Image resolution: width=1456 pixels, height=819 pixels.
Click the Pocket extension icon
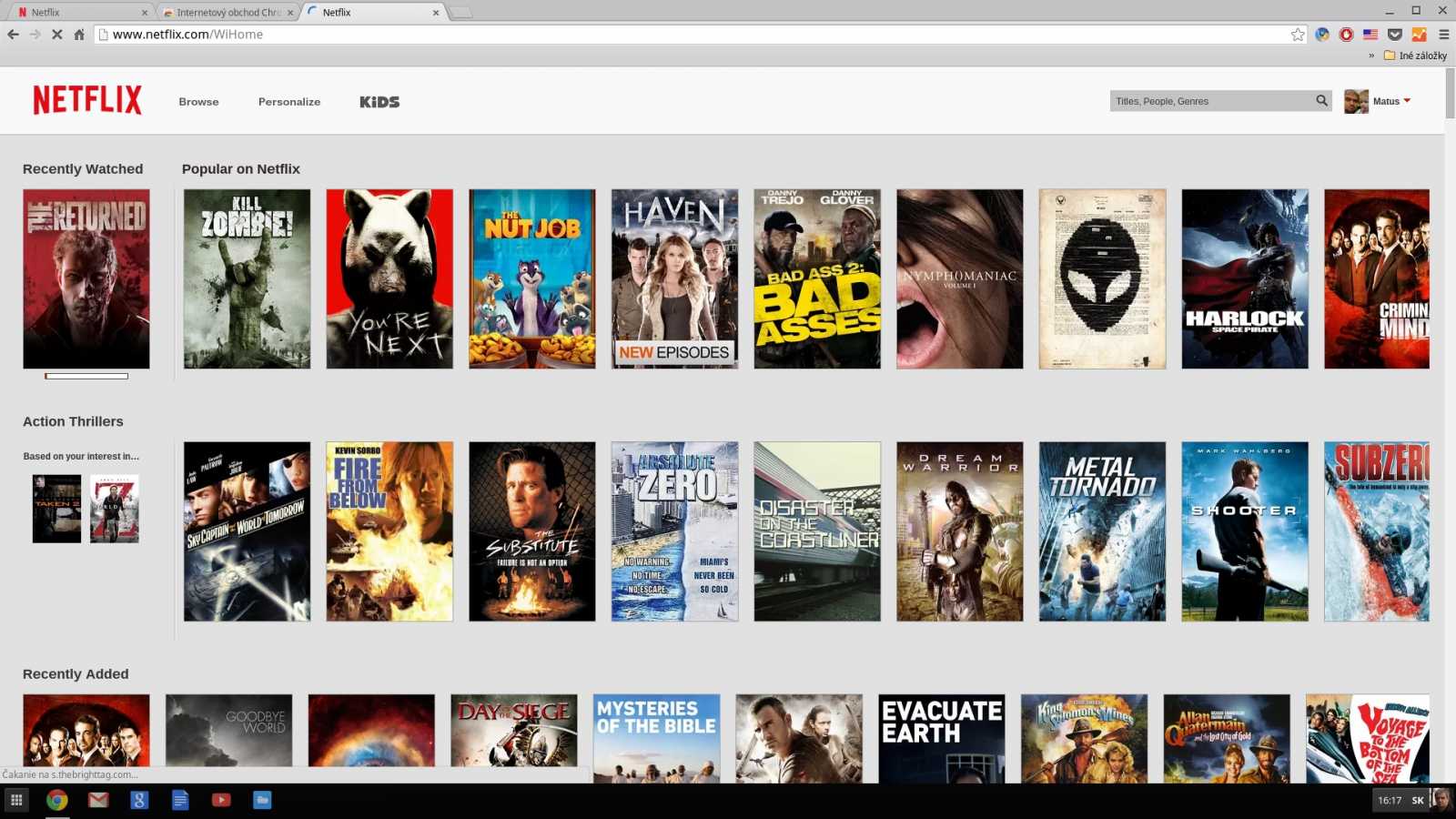(1395, 35)
